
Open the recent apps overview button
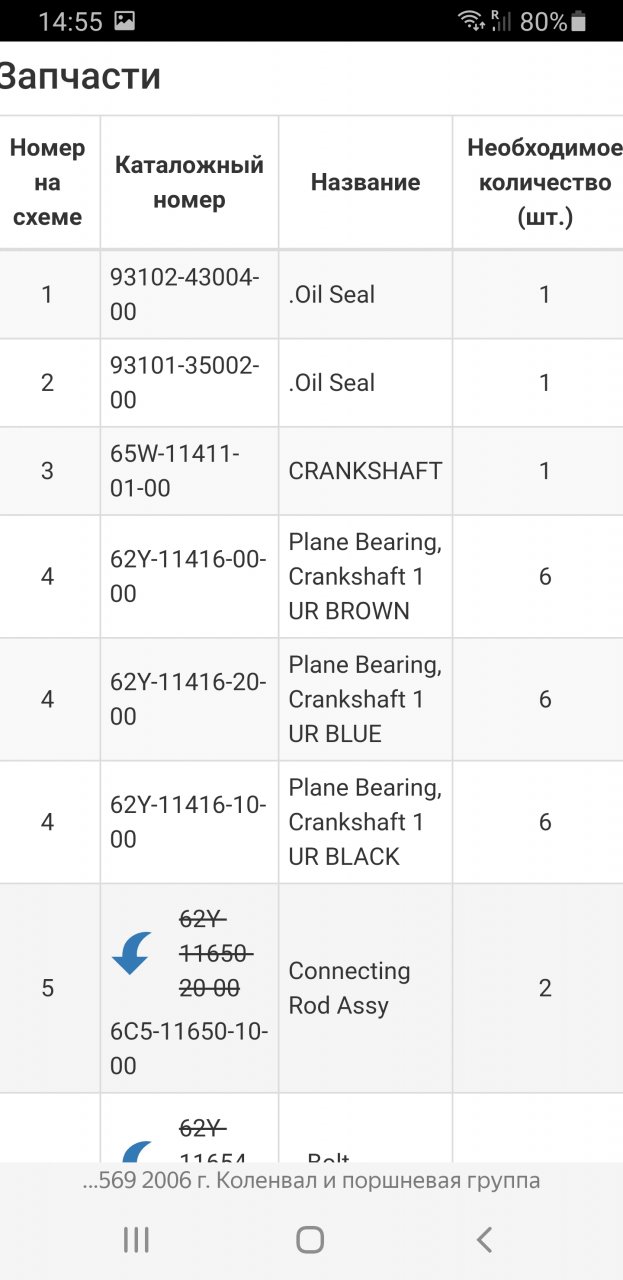click(136, 1240)
